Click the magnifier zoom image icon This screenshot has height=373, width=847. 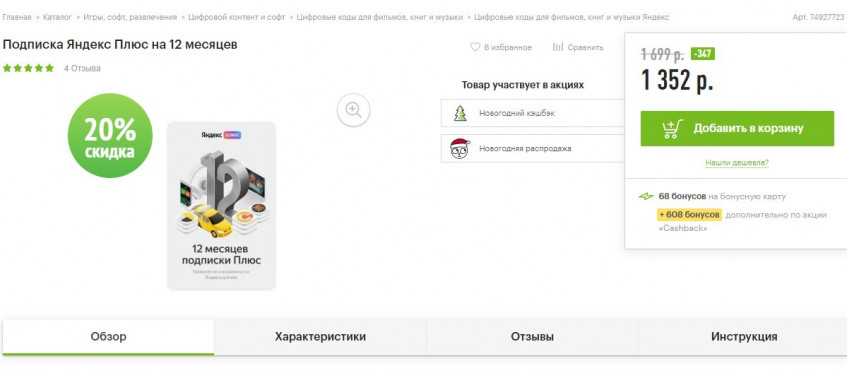pos(353,110)
